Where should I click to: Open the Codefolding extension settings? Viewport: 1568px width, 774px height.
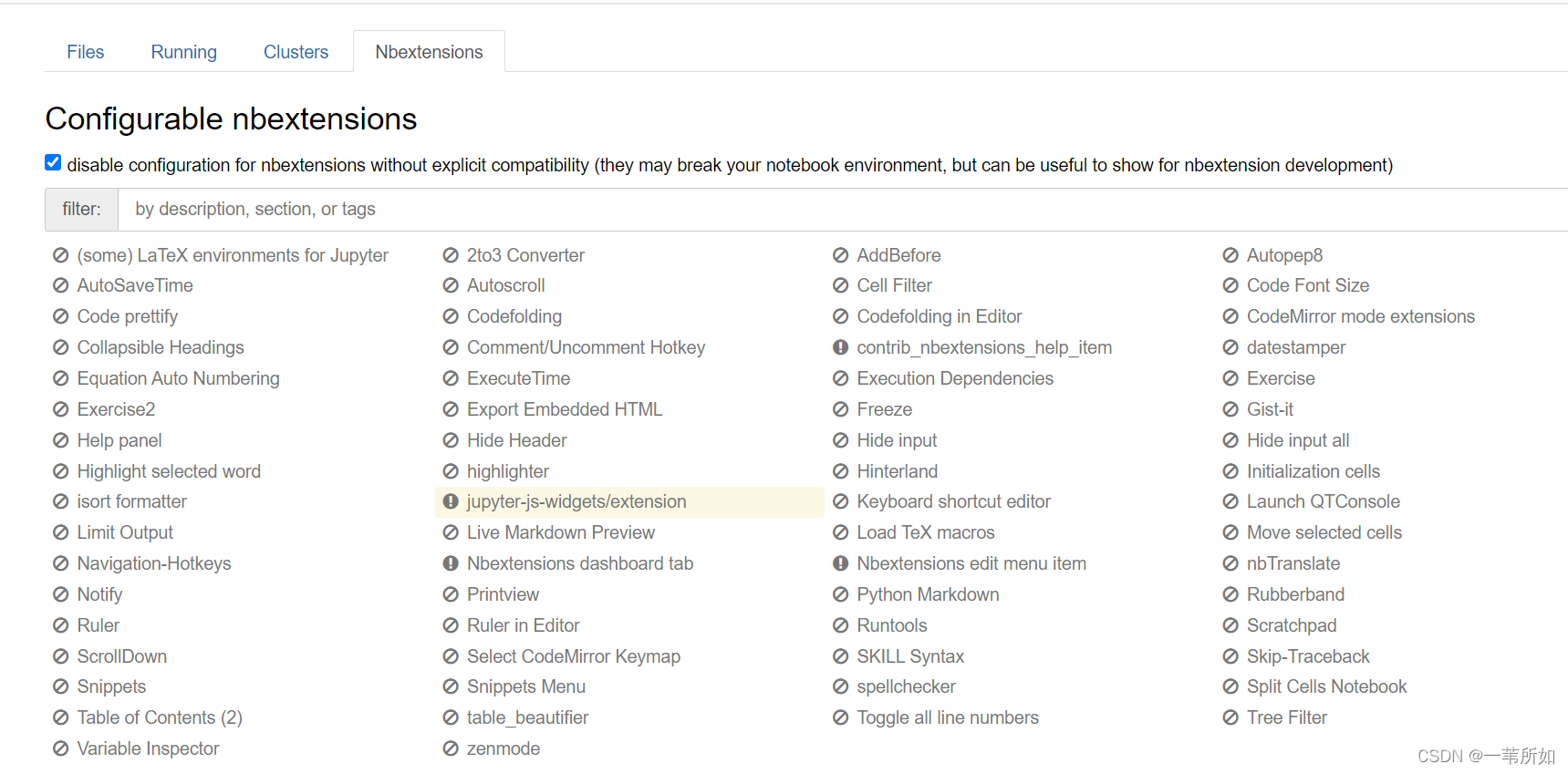pos(514,316)
